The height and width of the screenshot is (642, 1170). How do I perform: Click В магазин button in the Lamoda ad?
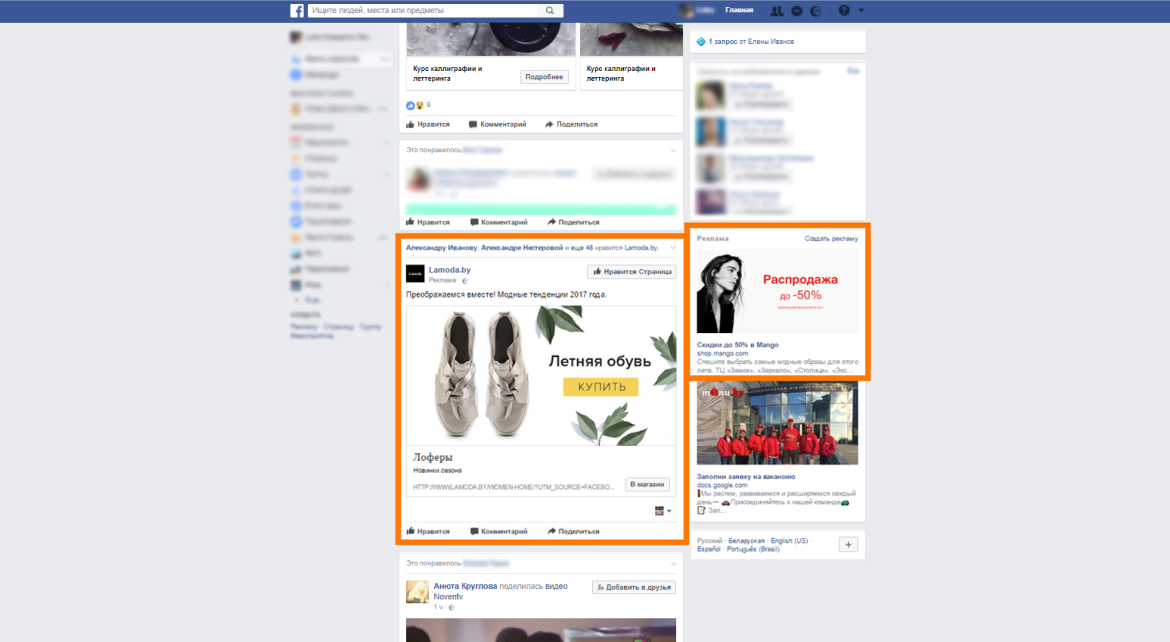tap(647, 484)
